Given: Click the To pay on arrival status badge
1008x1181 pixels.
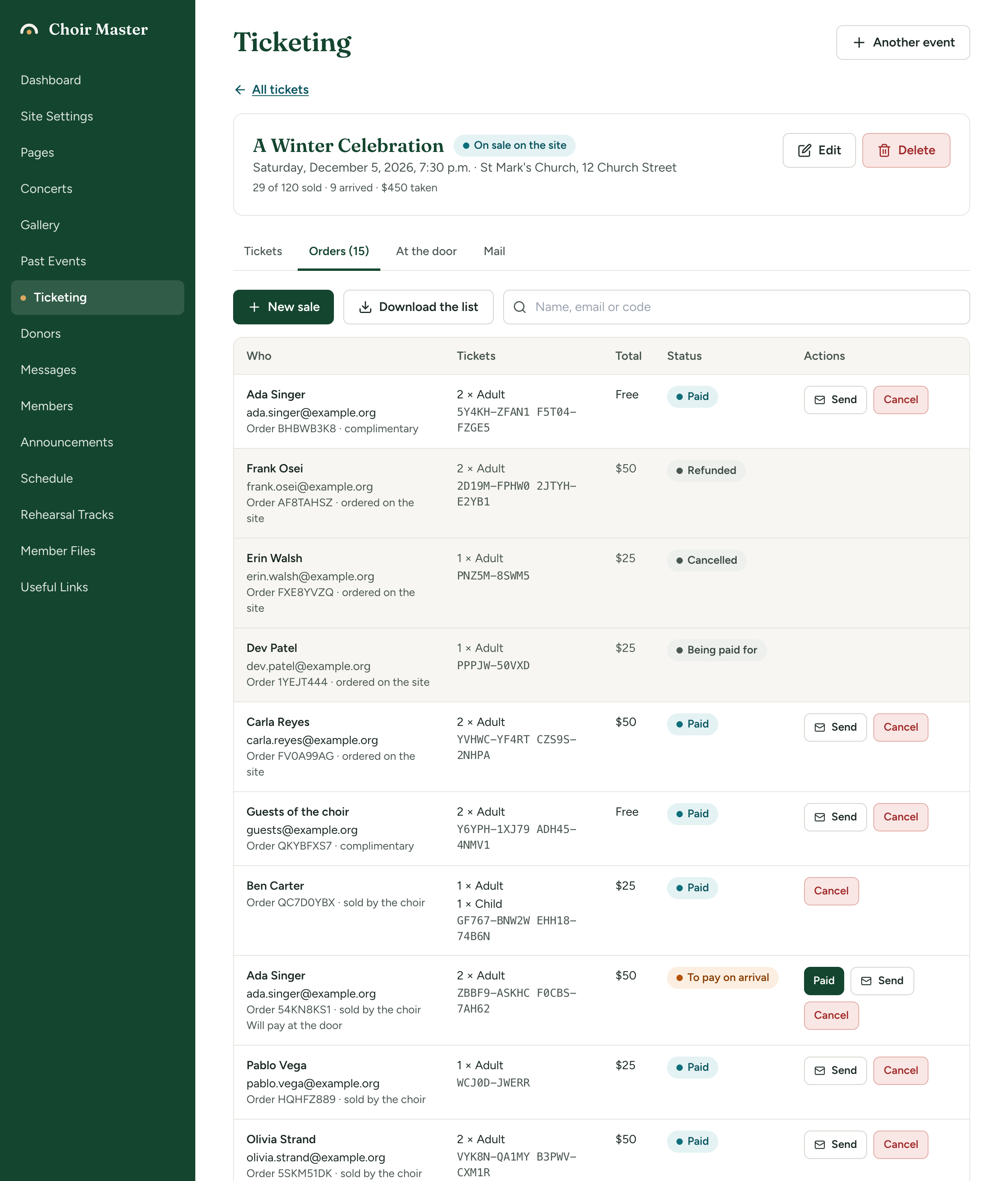Looking at the screenshot, I should (723, 978).
